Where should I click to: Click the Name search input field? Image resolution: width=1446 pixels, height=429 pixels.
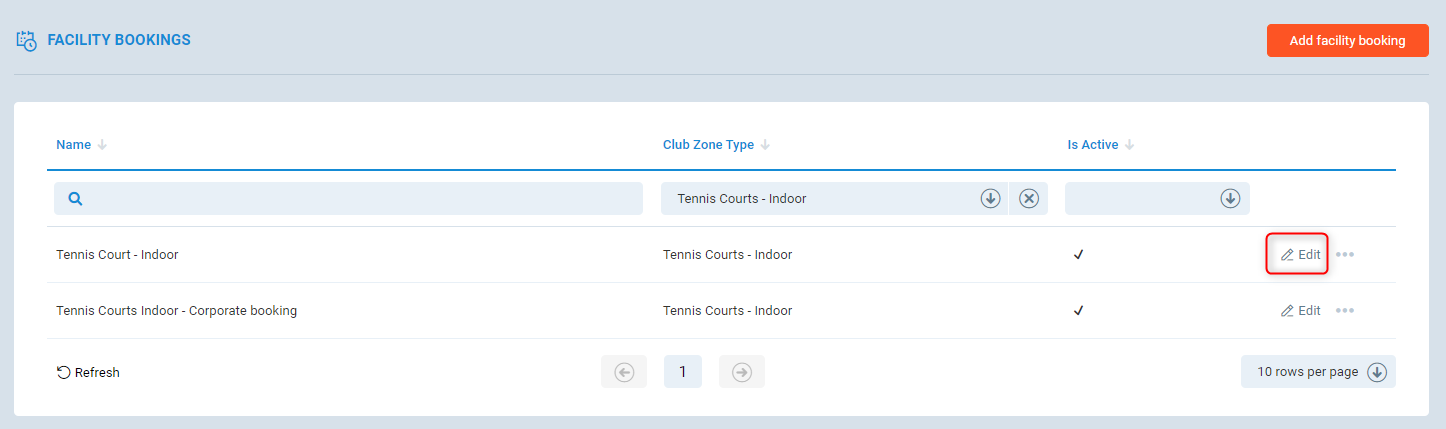coord(360,199)
